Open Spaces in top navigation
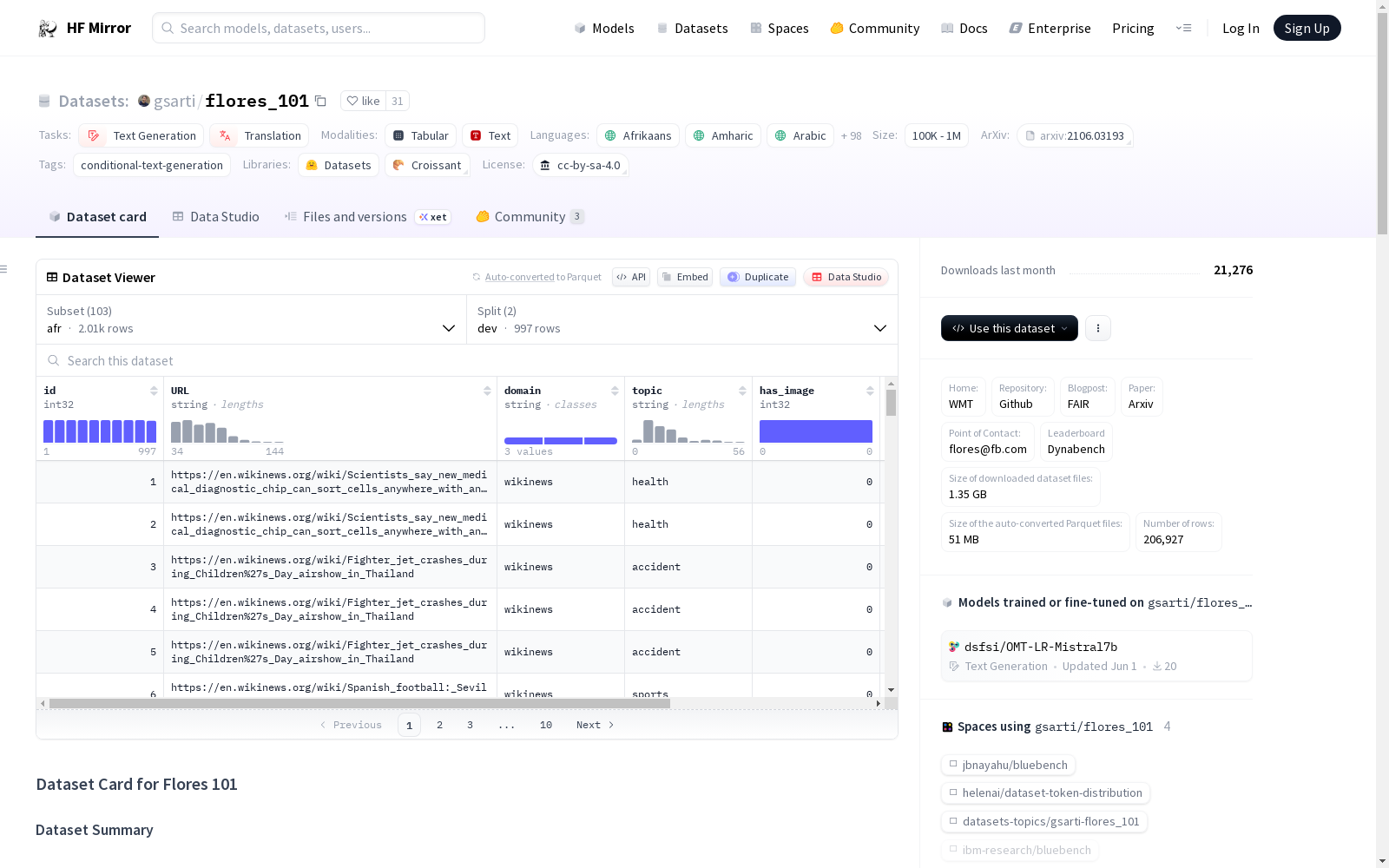1389x868 pixels. point(779,29)
